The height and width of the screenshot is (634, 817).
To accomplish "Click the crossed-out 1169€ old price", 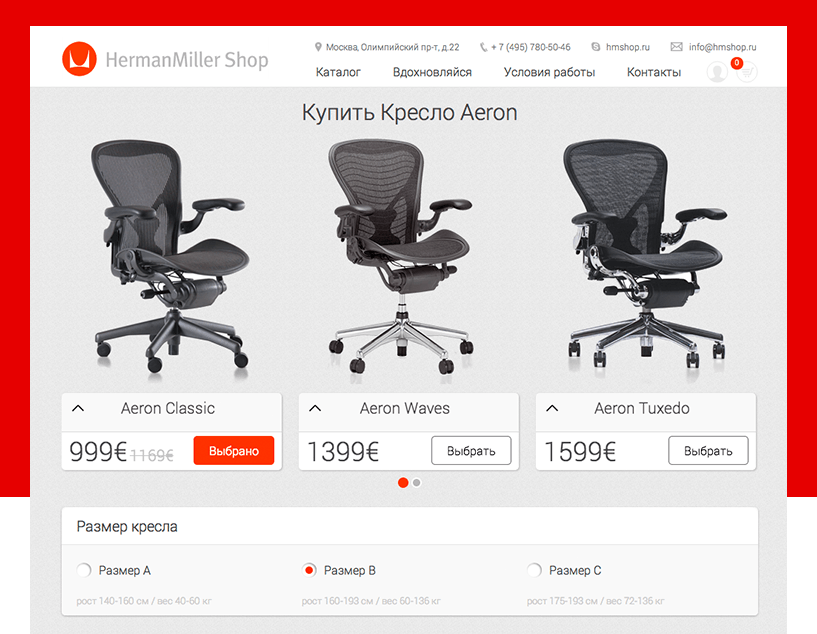I will tap(152, 456).
